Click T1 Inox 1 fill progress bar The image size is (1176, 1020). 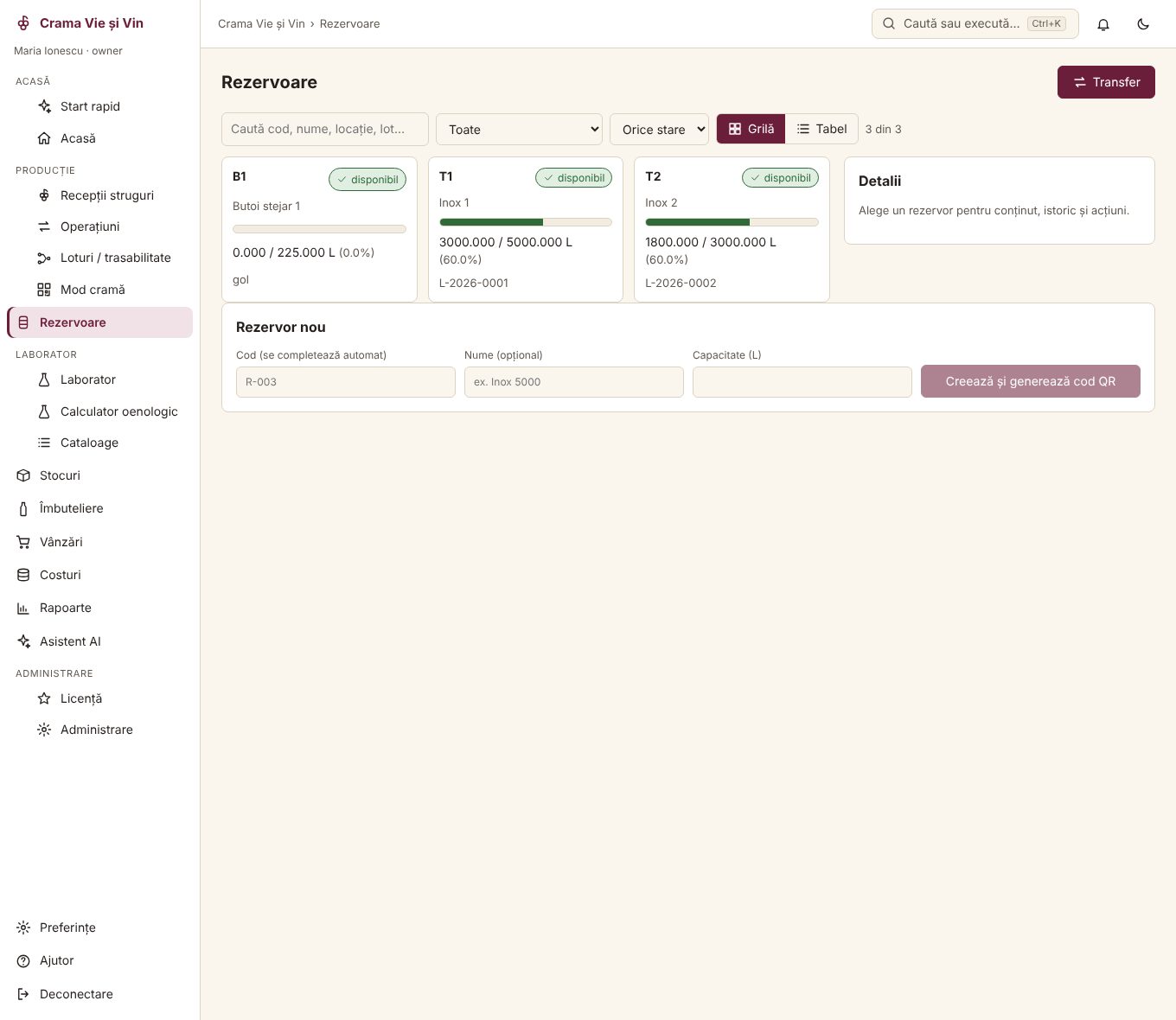tap(526, 222)
